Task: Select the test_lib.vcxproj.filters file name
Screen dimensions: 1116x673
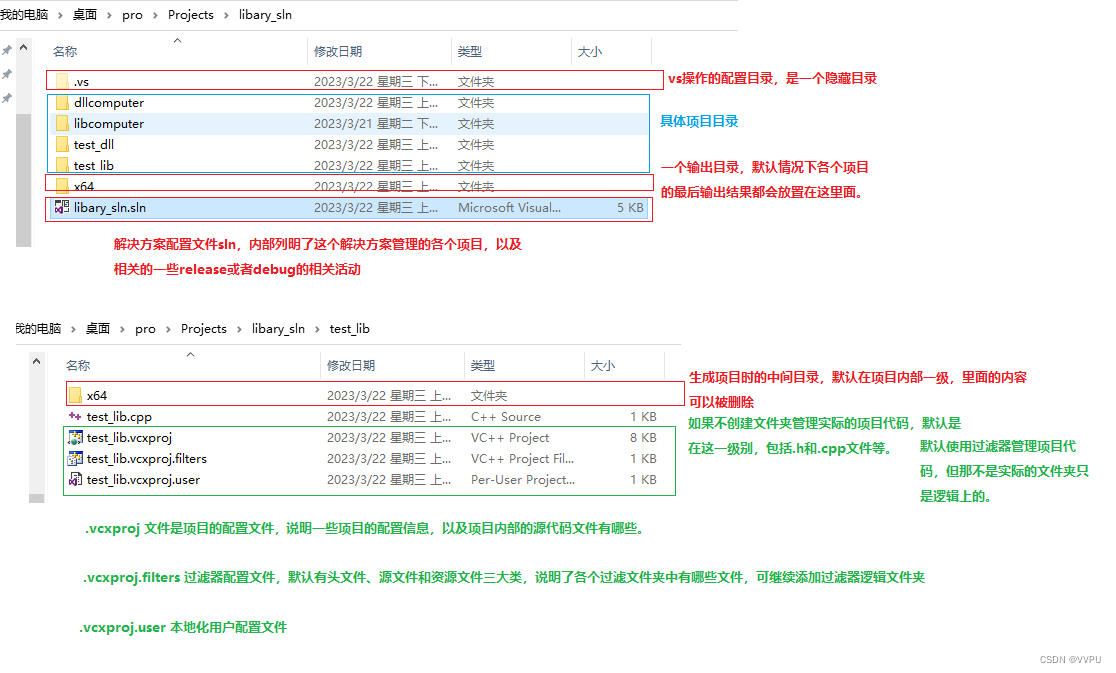Action: [x=147, y=458]
